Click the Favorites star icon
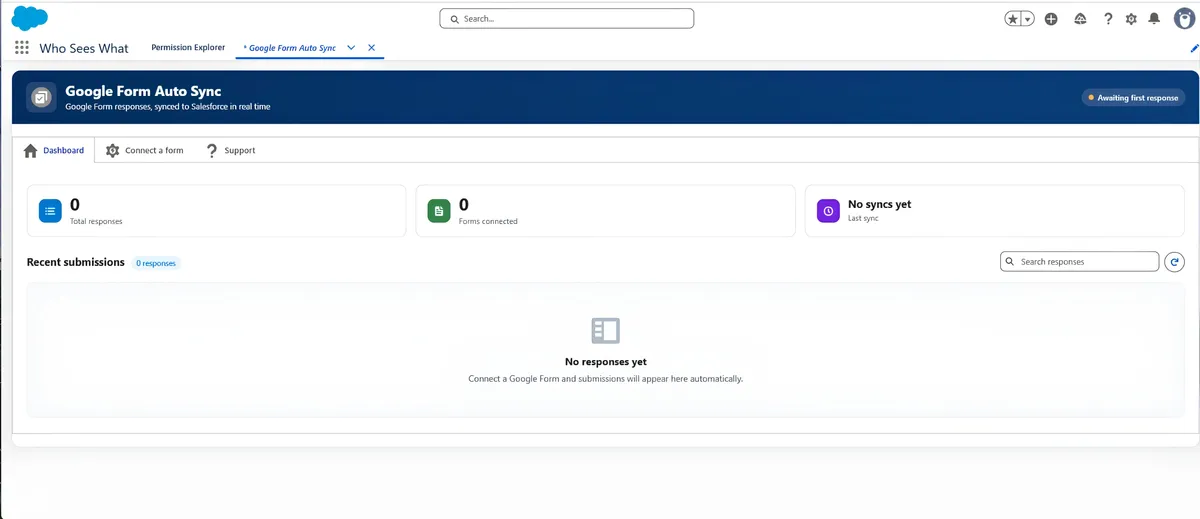 [1013, 19]
